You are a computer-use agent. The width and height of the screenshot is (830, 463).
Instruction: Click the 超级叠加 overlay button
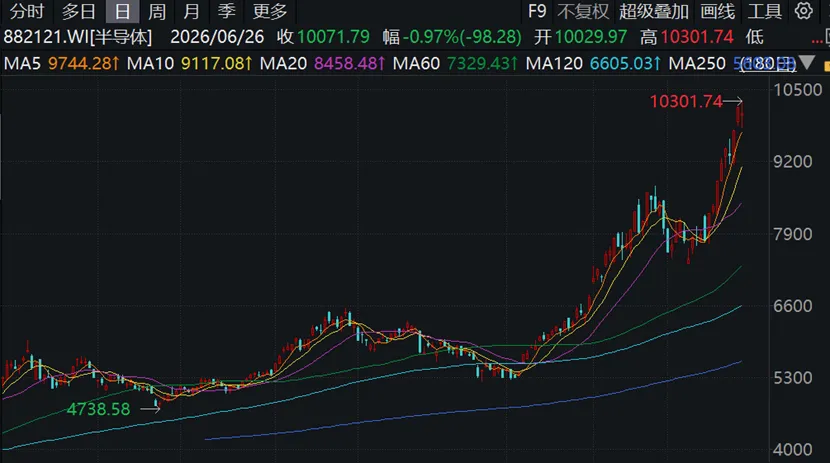point(654,11)
